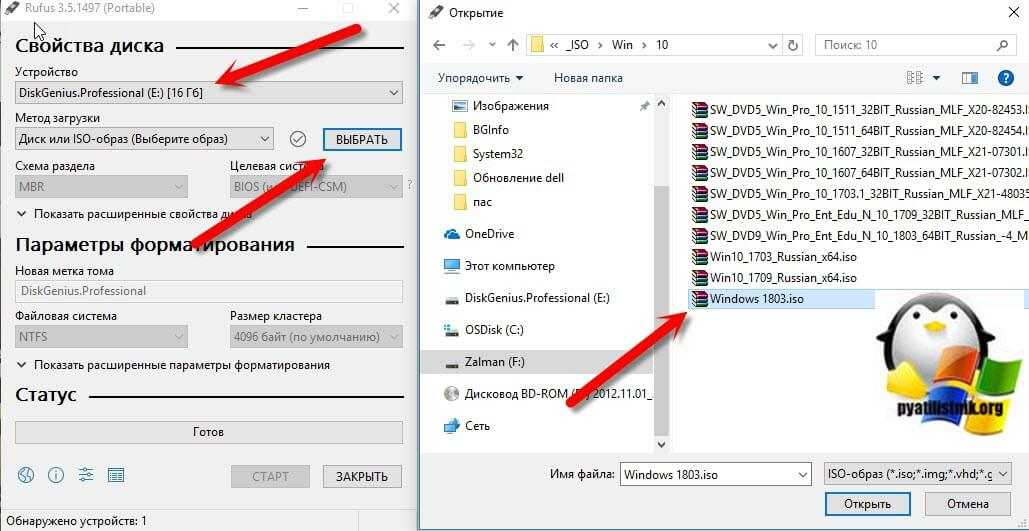Open the Устройство device dropdown
Screen dimensions: 1029x531
click(209, 93)
